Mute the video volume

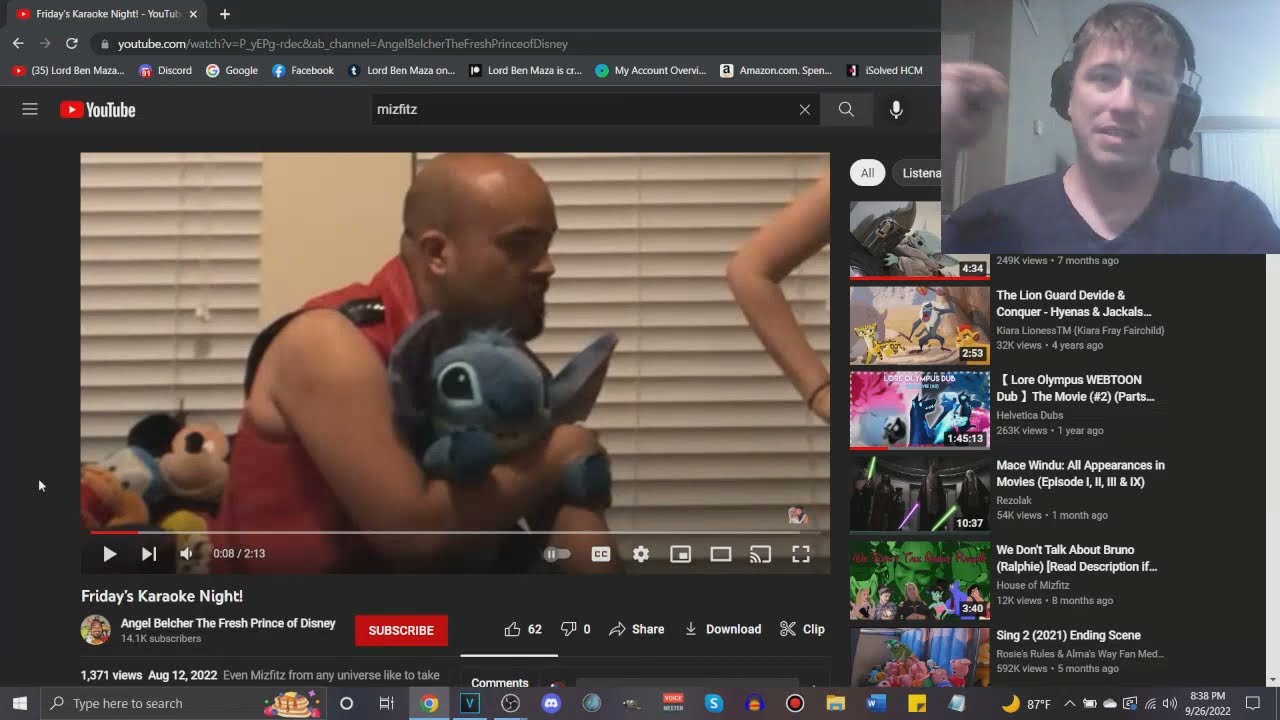click(x=186, y=553)
